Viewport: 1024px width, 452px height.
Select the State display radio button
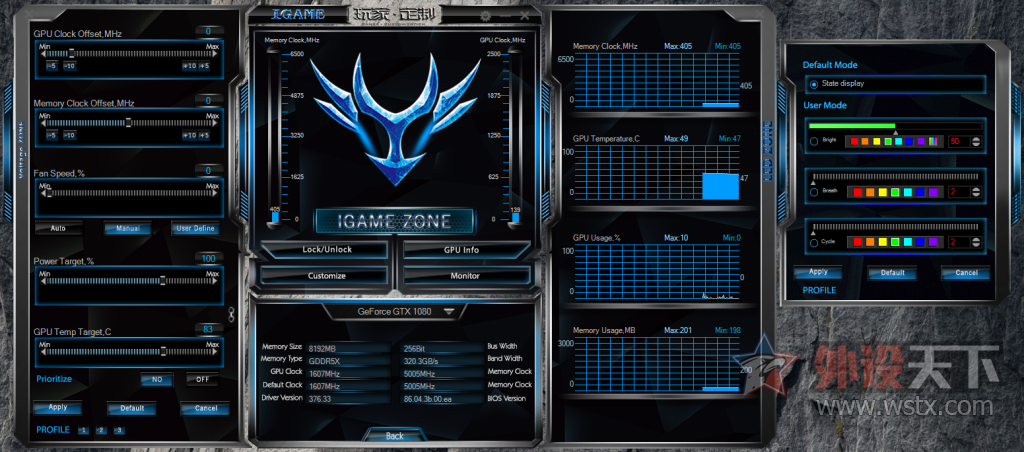(x=814, y=84)
